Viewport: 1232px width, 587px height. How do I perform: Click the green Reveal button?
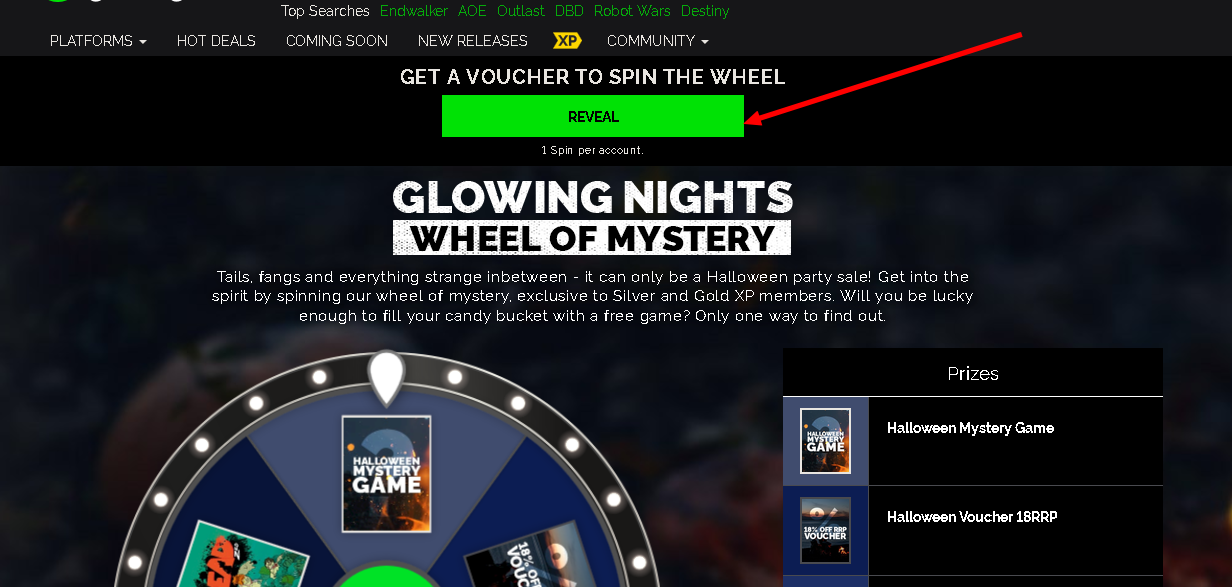[593, 116]
